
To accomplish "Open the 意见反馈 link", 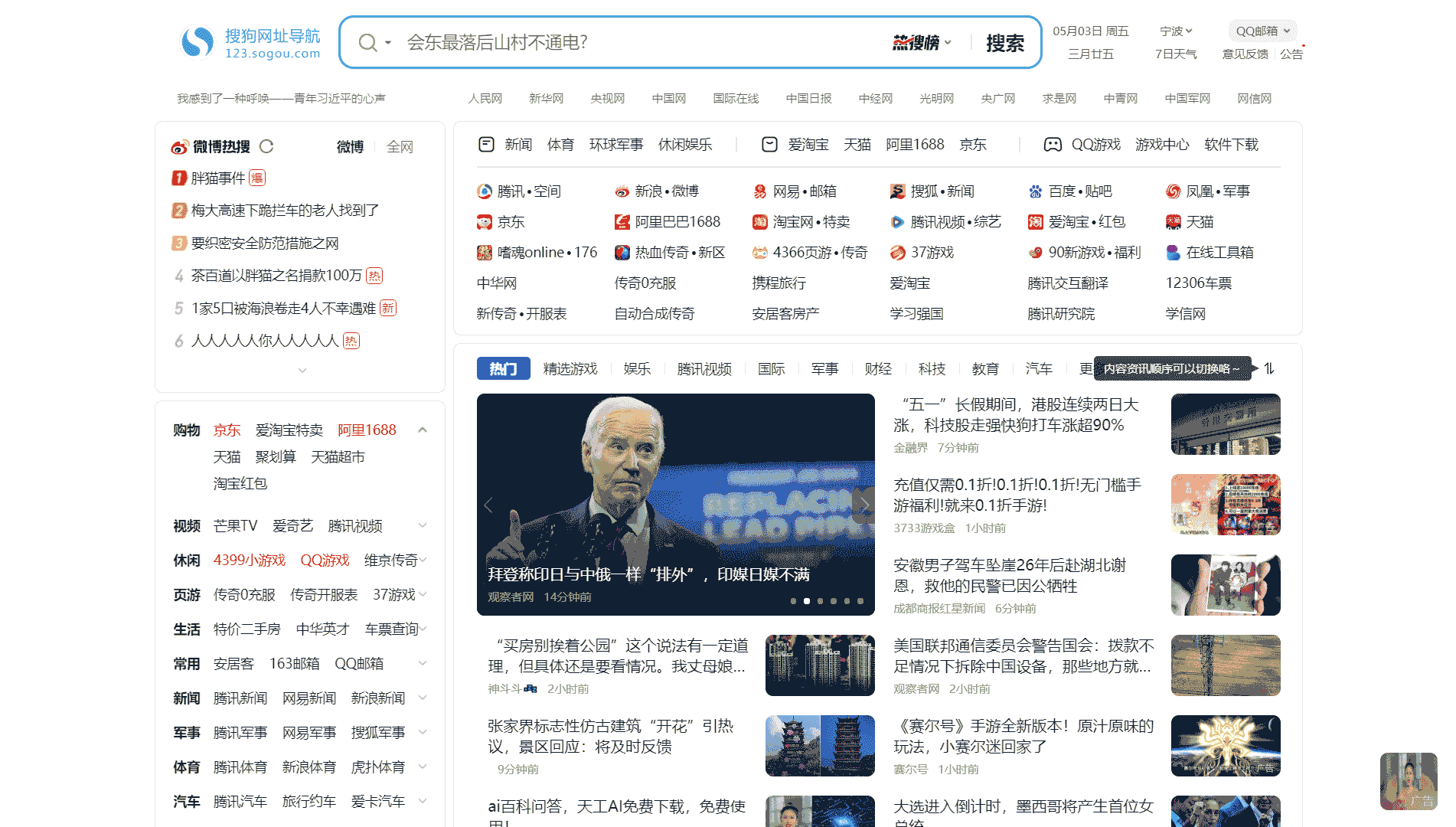I will click(x=1245, y=54).
